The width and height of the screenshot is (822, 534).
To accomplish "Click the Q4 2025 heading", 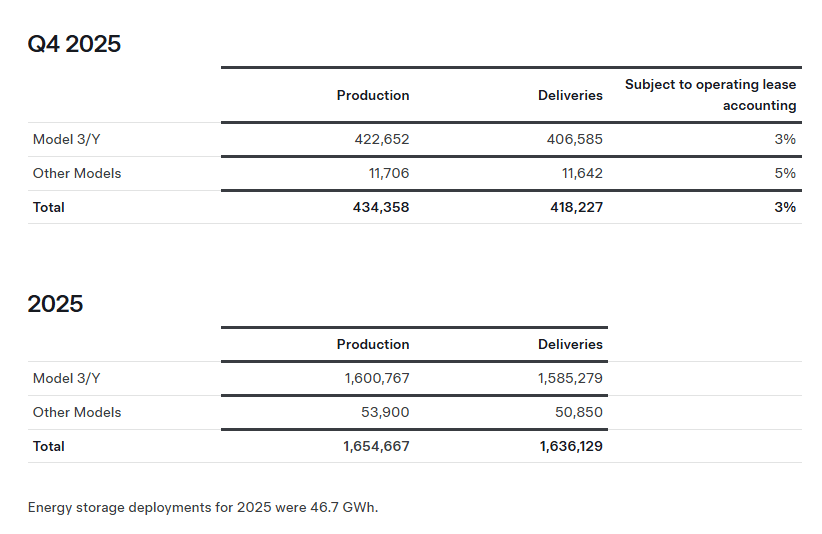I will 74,44.
